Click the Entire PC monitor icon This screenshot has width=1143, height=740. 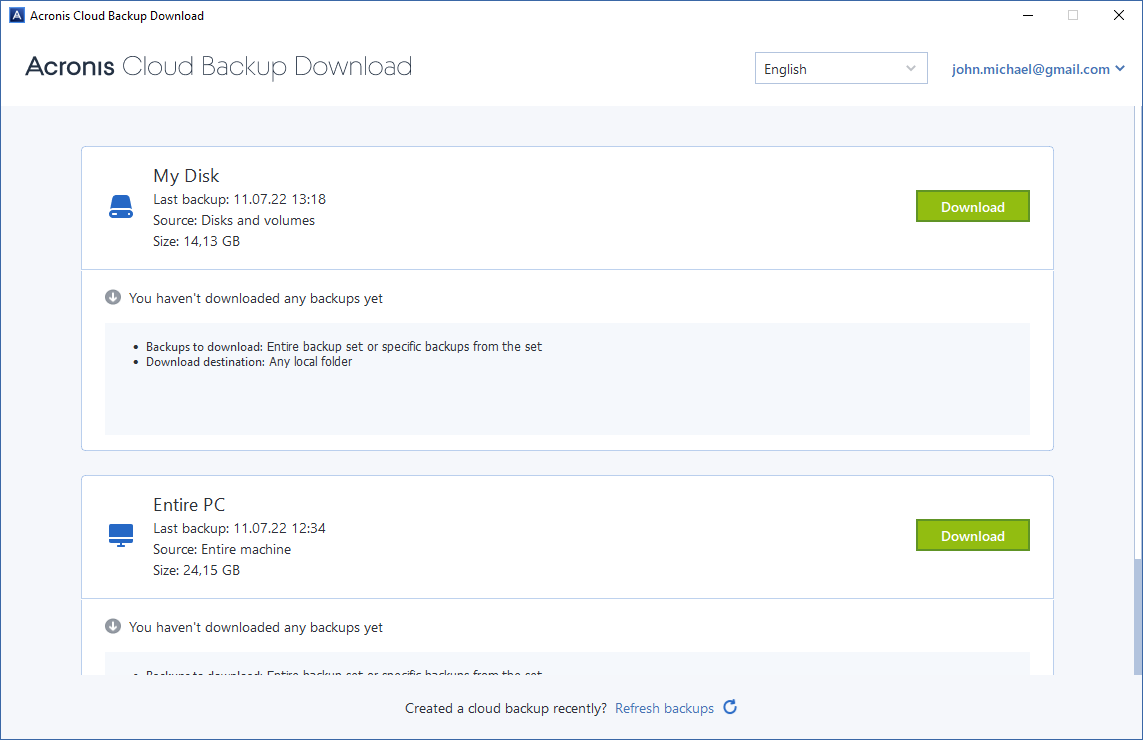[x=121, y=535]
